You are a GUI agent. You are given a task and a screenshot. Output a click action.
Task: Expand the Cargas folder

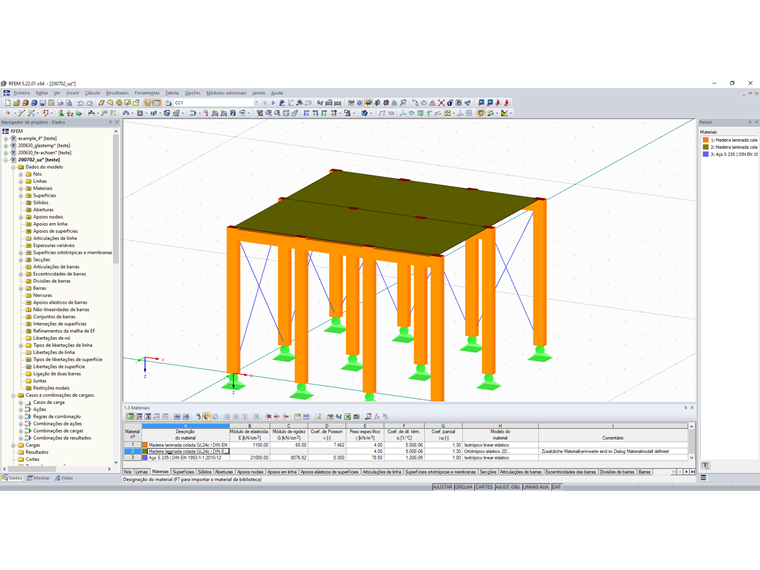[14, 445]
